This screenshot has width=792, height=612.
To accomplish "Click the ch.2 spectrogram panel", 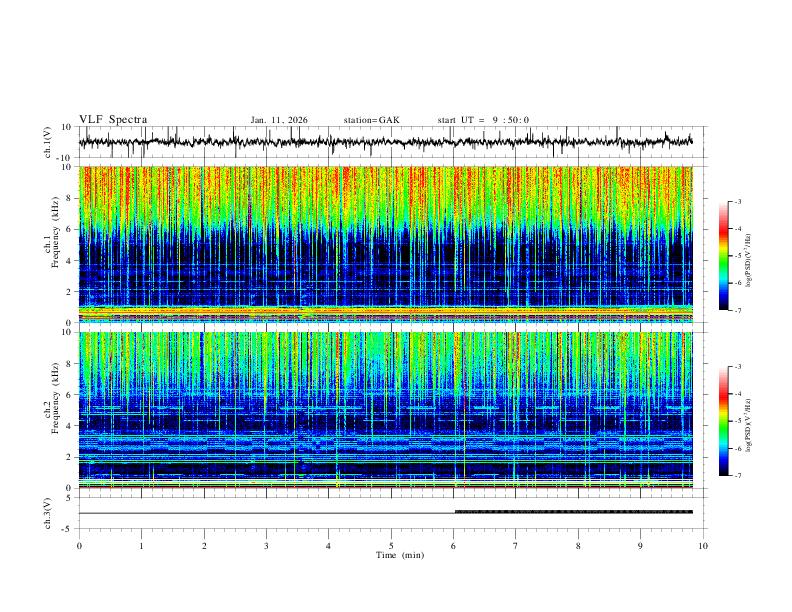I will (385, 410).
